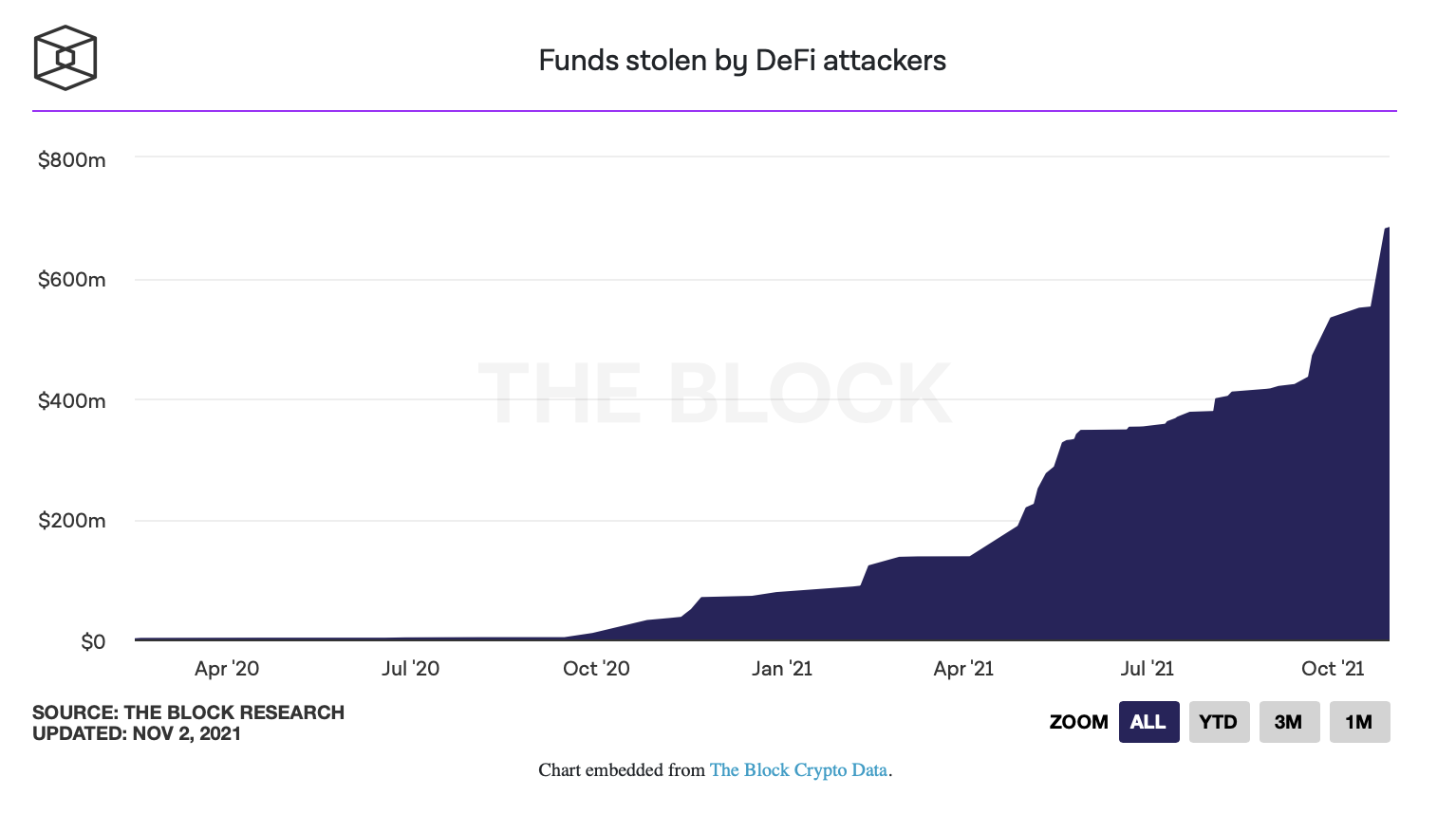This screenshot has height=814, width=1456.
Task: Click the chart title 'Funds stolen by DeFi attackers'
Action: pyautogui.click(x=742, y=61)
